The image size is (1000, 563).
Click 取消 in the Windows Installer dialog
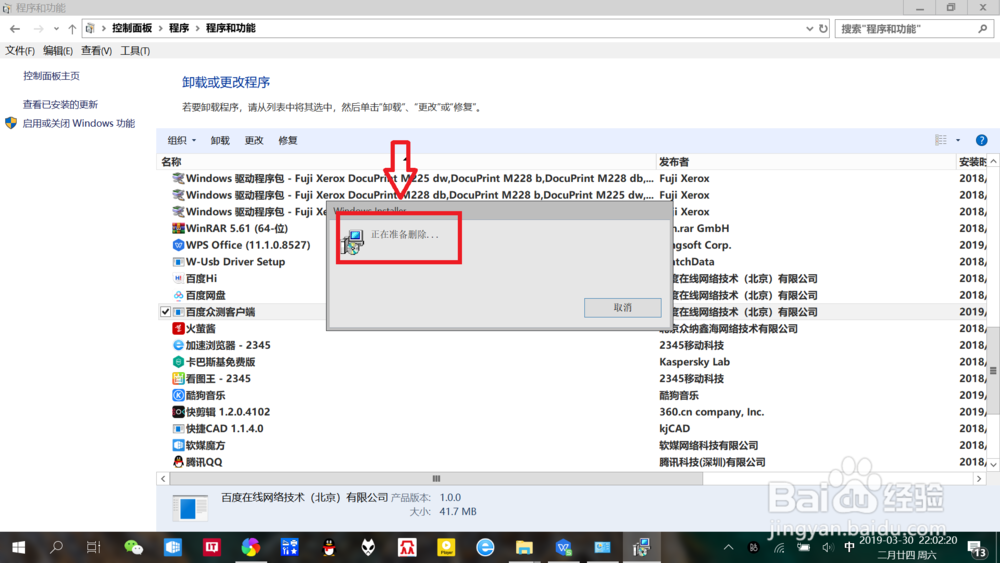click(622, 307)
